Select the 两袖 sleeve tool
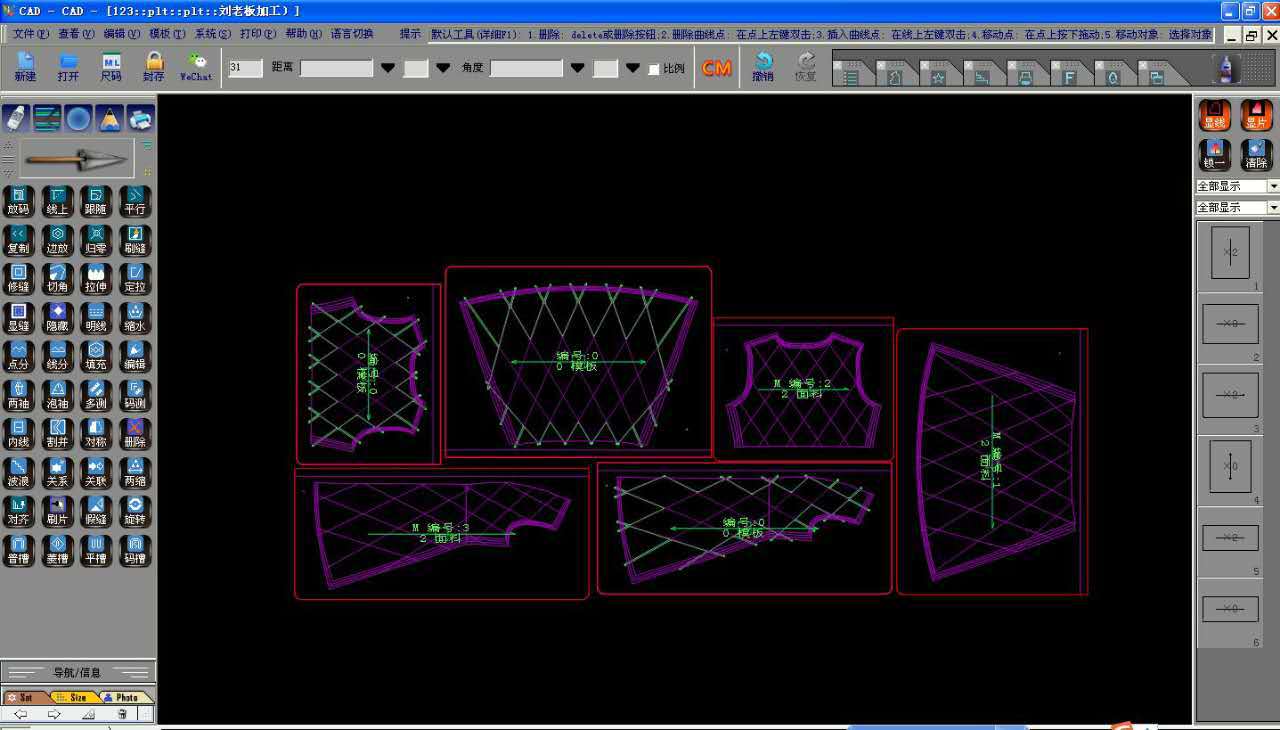The width and height of the screenshot is (1280, 730). point(18,396)
